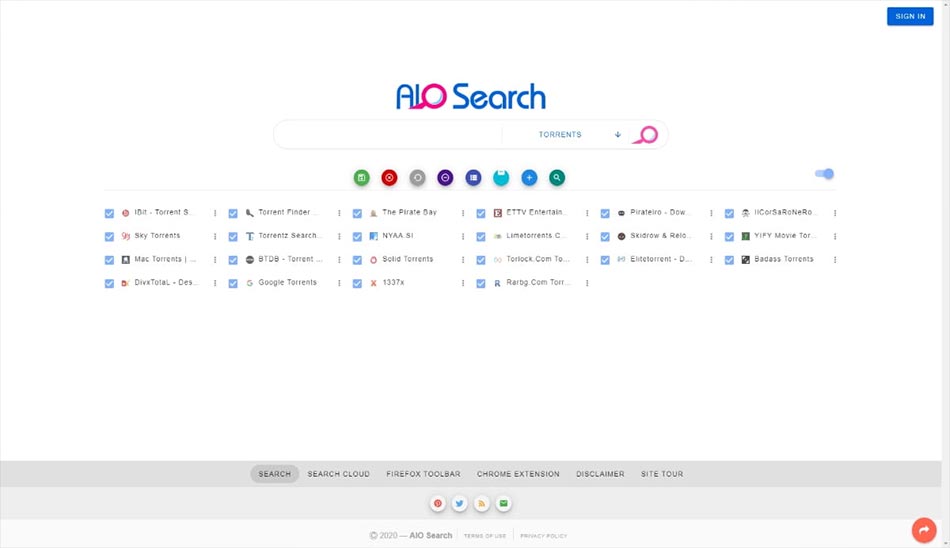Click the Google Torrents favicon
The width and height of the screenshot is (950, 548).
click(250, 283)
